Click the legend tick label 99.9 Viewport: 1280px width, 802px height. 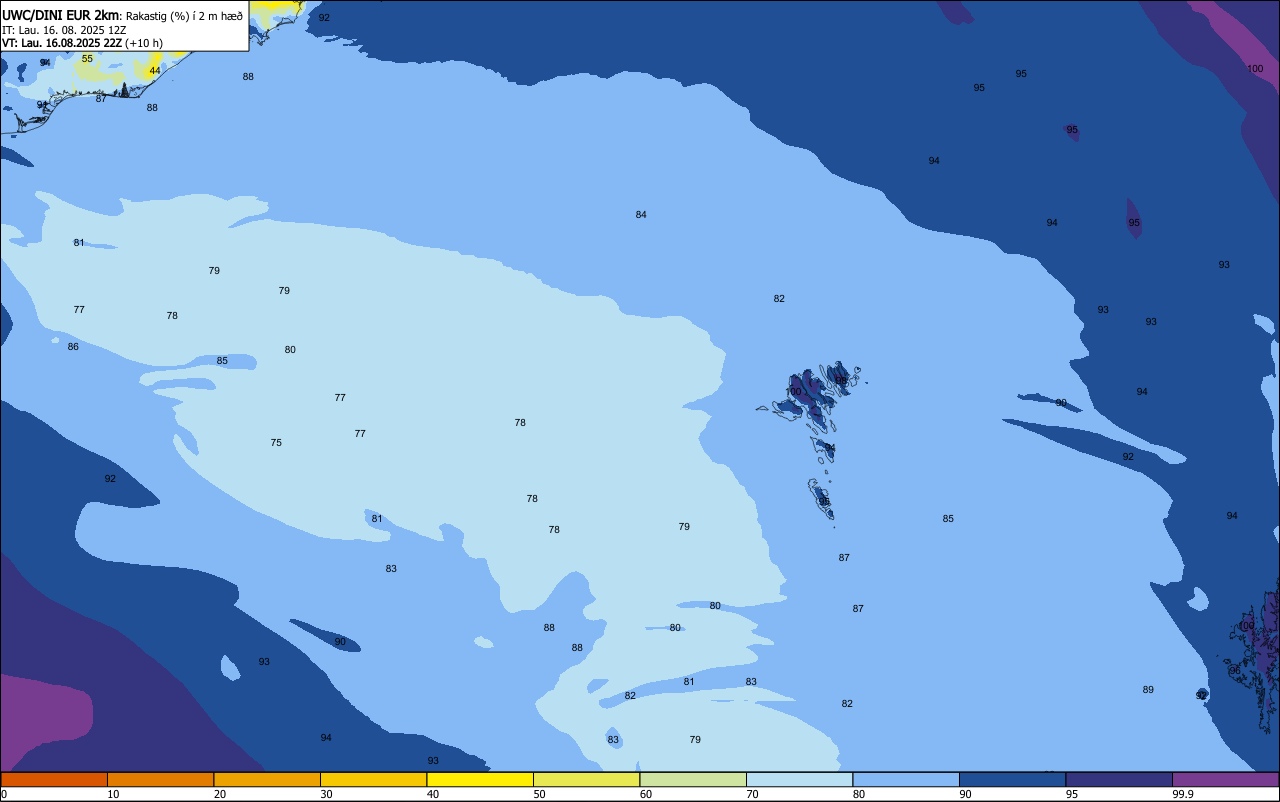coord(1184,794)
